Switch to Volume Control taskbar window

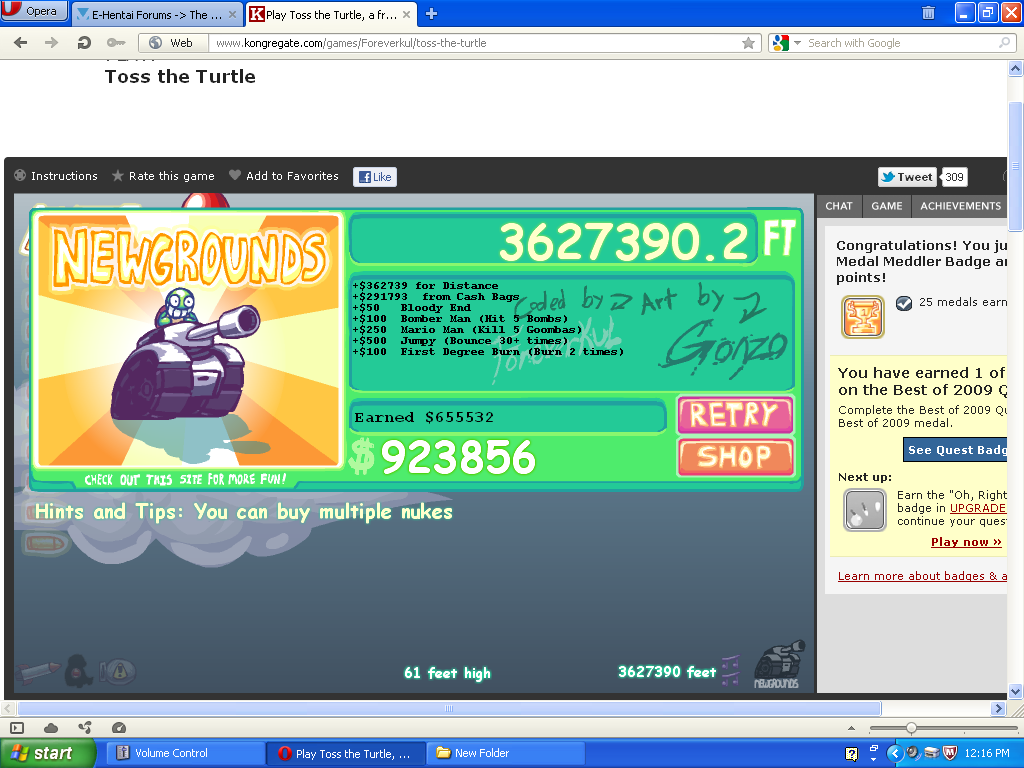pos(186,753)
